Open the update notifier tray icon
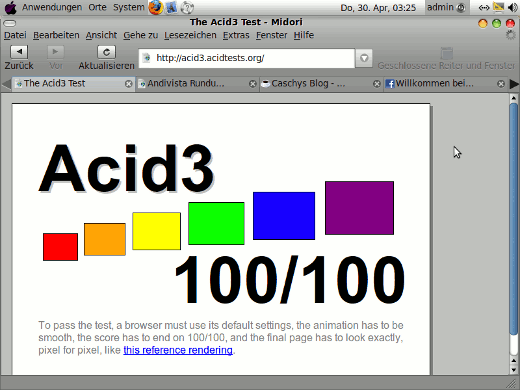This screenshot has height=390, width=520. (x=499, y=7)
